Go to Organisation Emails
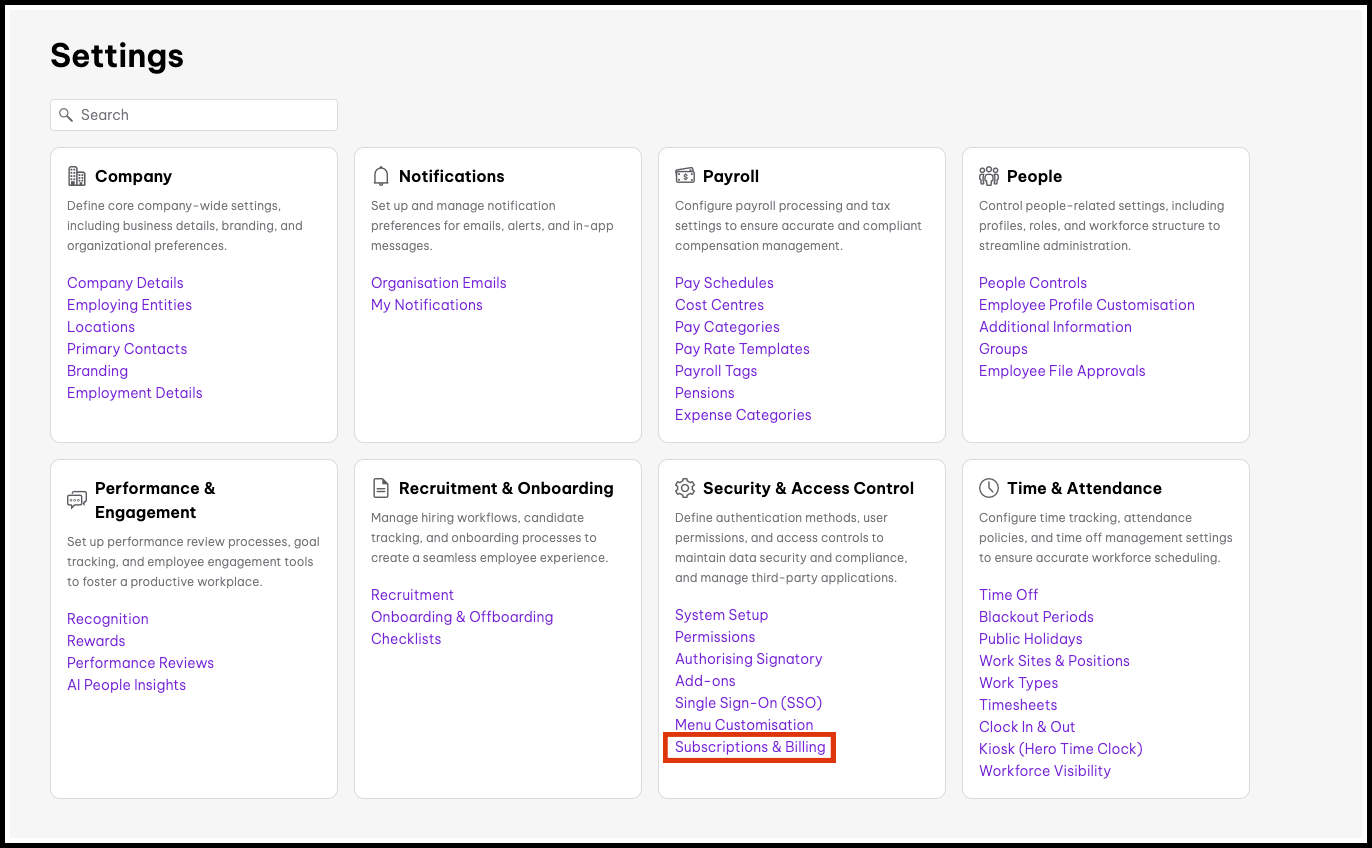This screenshot has width=1372, height=848. (438, 283)
